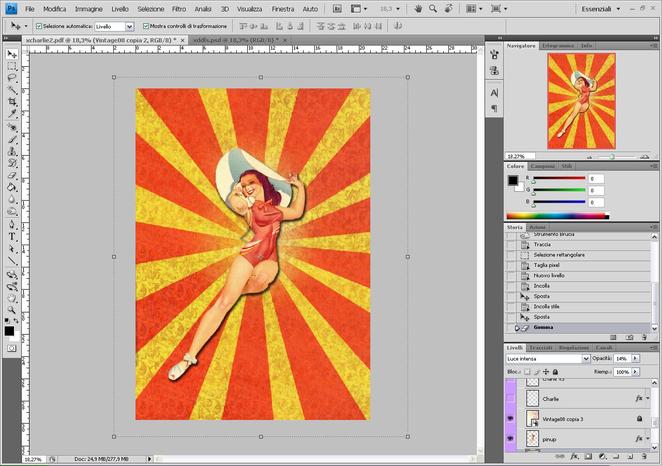Select the Lasso tool
Screen dimensions: 662x466
[12, 78]
